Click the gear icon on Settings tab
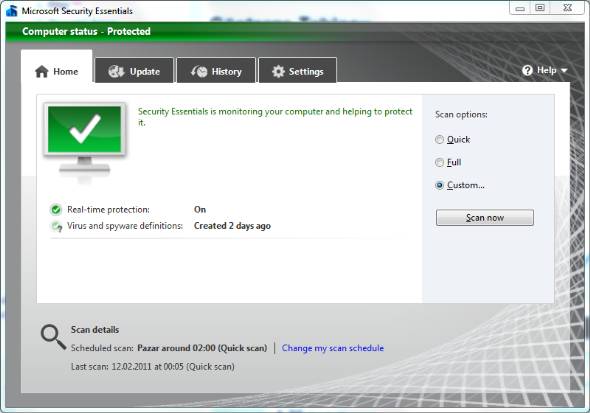This screenshot has height=413, width=590. coord(278,71)
